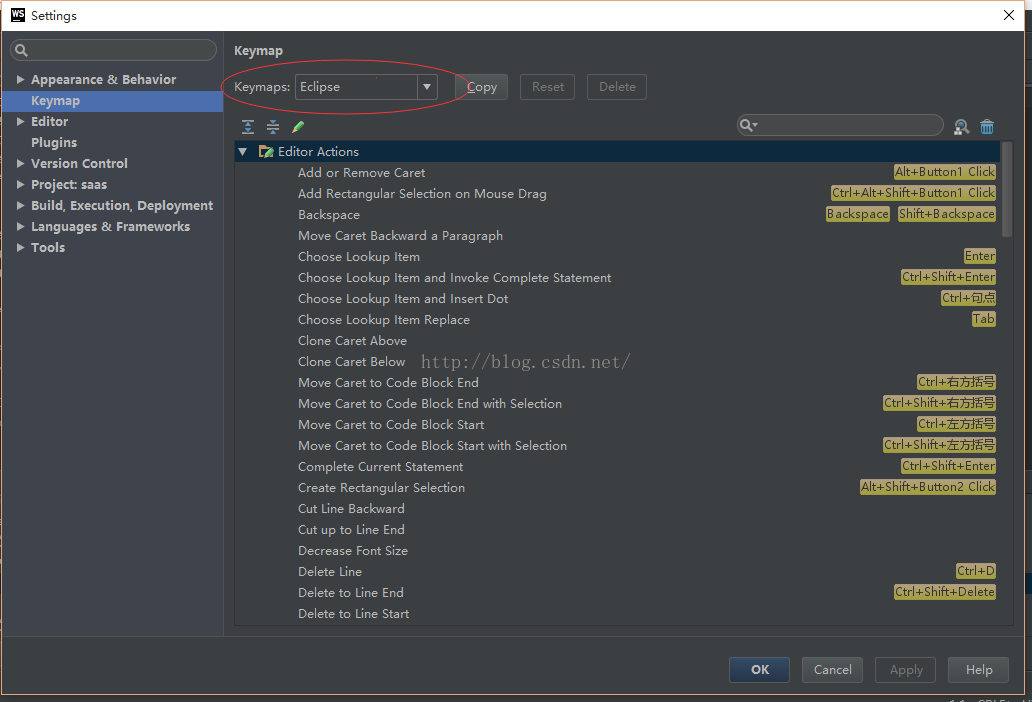Viewport: 1032px width, 702px height.
Task: Select Create Rectangular Selection action
Action: 617,488
